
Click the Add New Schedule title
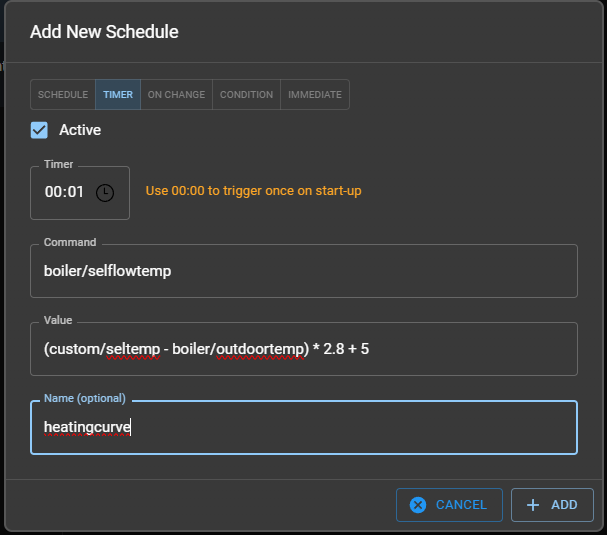[104, 32]
